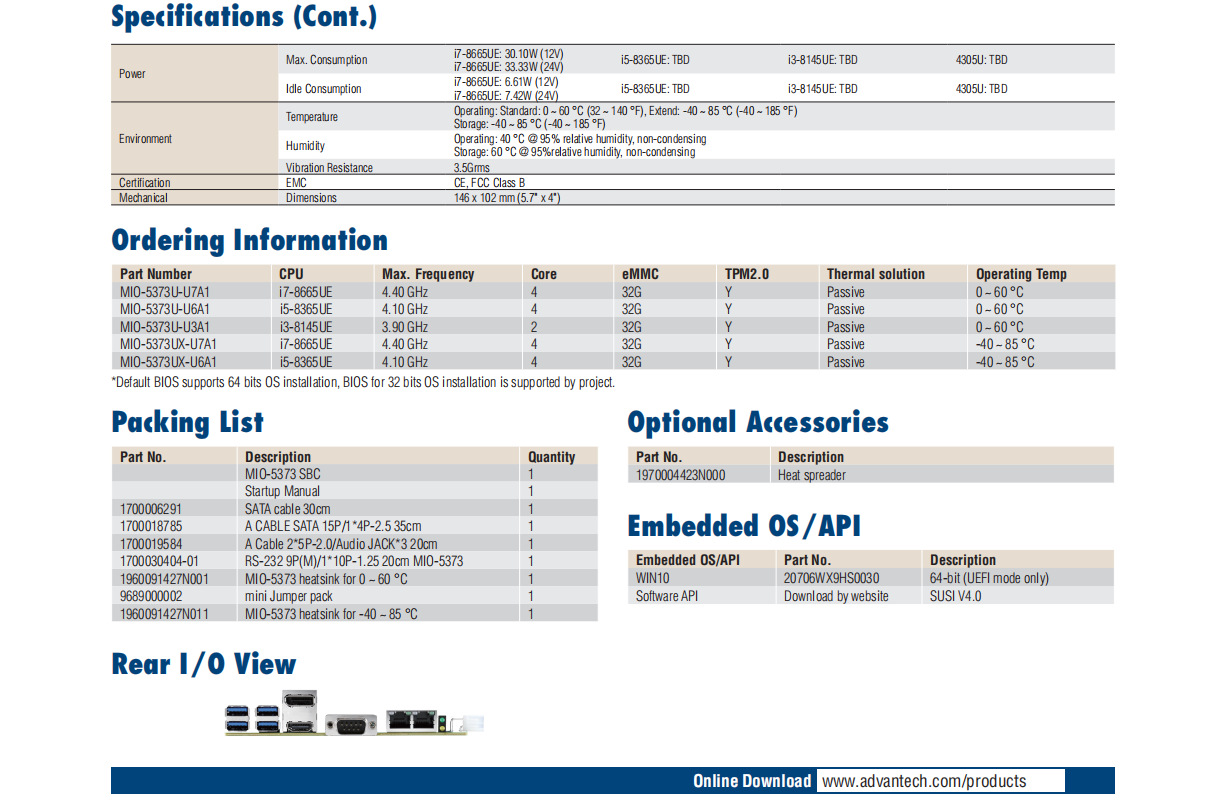The width and height of the screenshot is (1226, 803).
Task: Click the "WIN10" embedded OS entry
Action: point(652,578)
